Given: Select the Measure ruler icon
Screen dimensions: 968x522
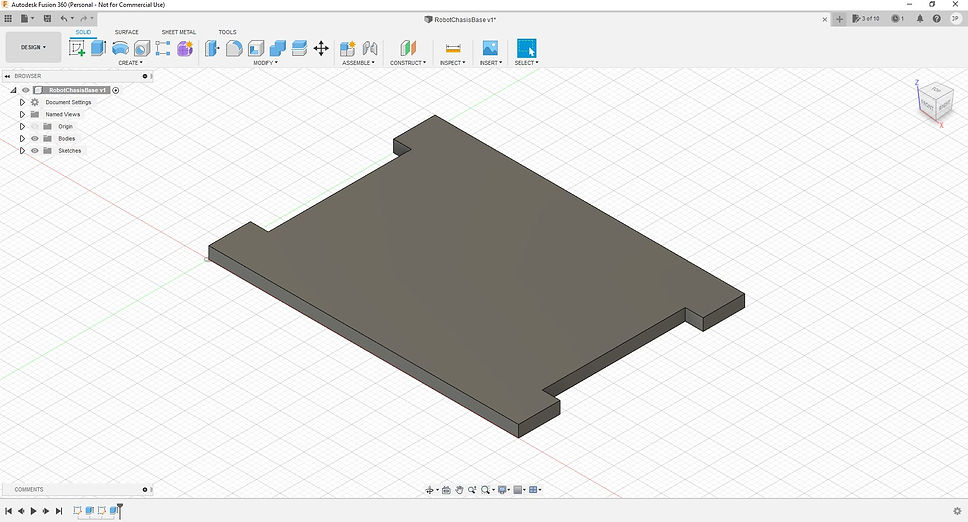Looking at the screenshot, I should coord(453,48).
